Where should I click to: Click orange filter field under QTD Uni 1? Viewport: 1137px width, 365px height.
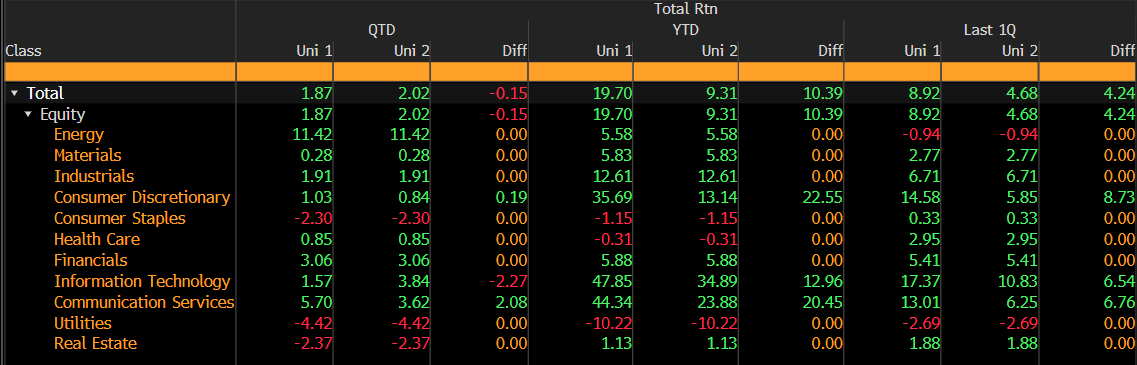tap(285, 72)
